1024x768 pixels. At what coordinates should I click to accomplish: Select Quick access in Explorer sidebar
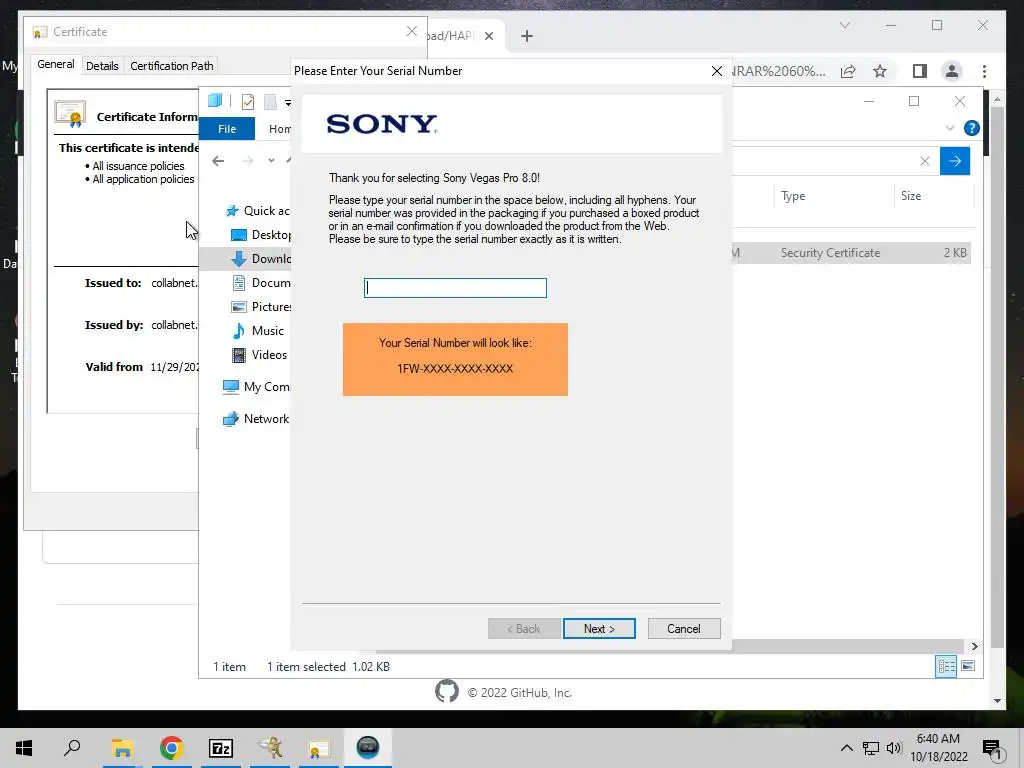click(257, 210)
